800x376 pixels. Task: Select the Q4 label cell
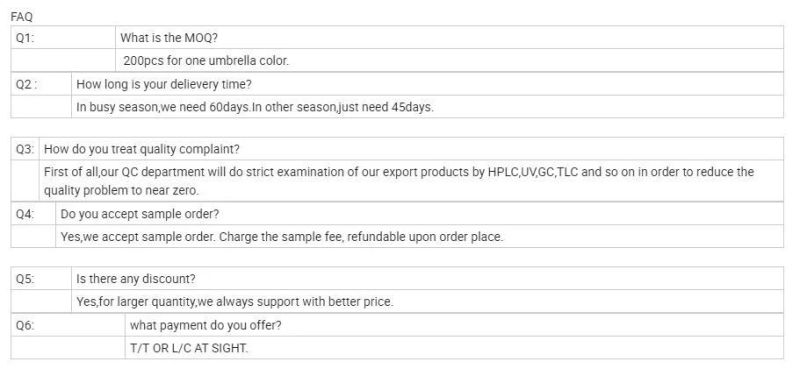click(33, 214)
